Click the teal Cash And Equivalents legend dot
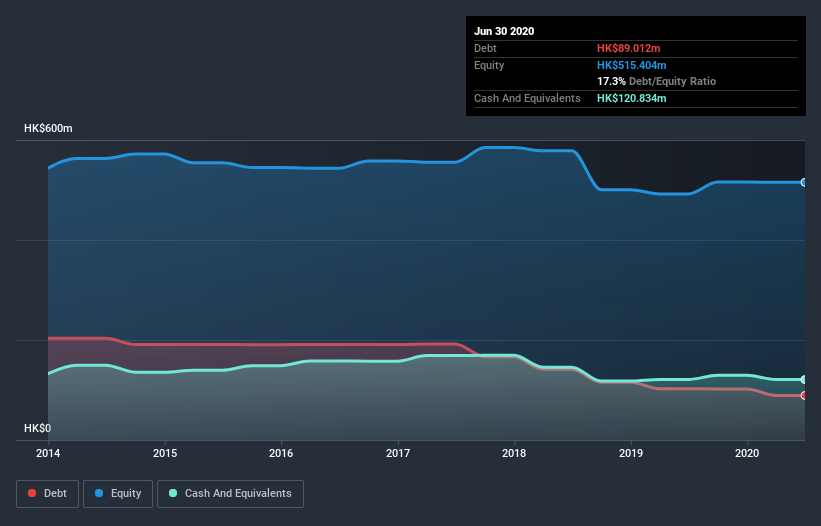 point(173,493)
